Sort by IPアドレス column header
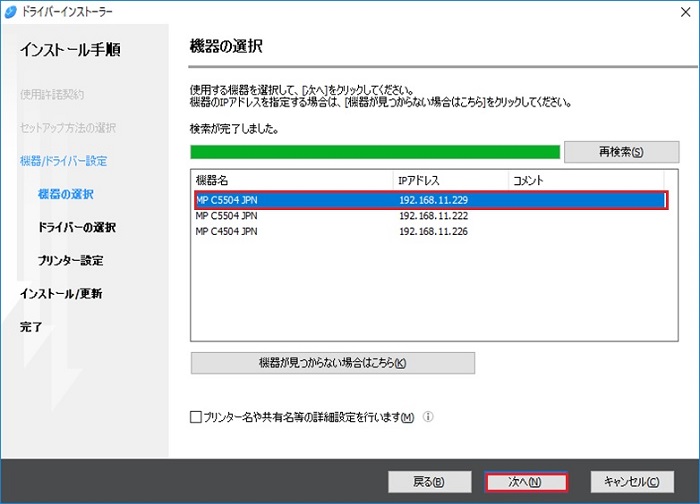The image size is (700, 504). click(x=450, y=180)
